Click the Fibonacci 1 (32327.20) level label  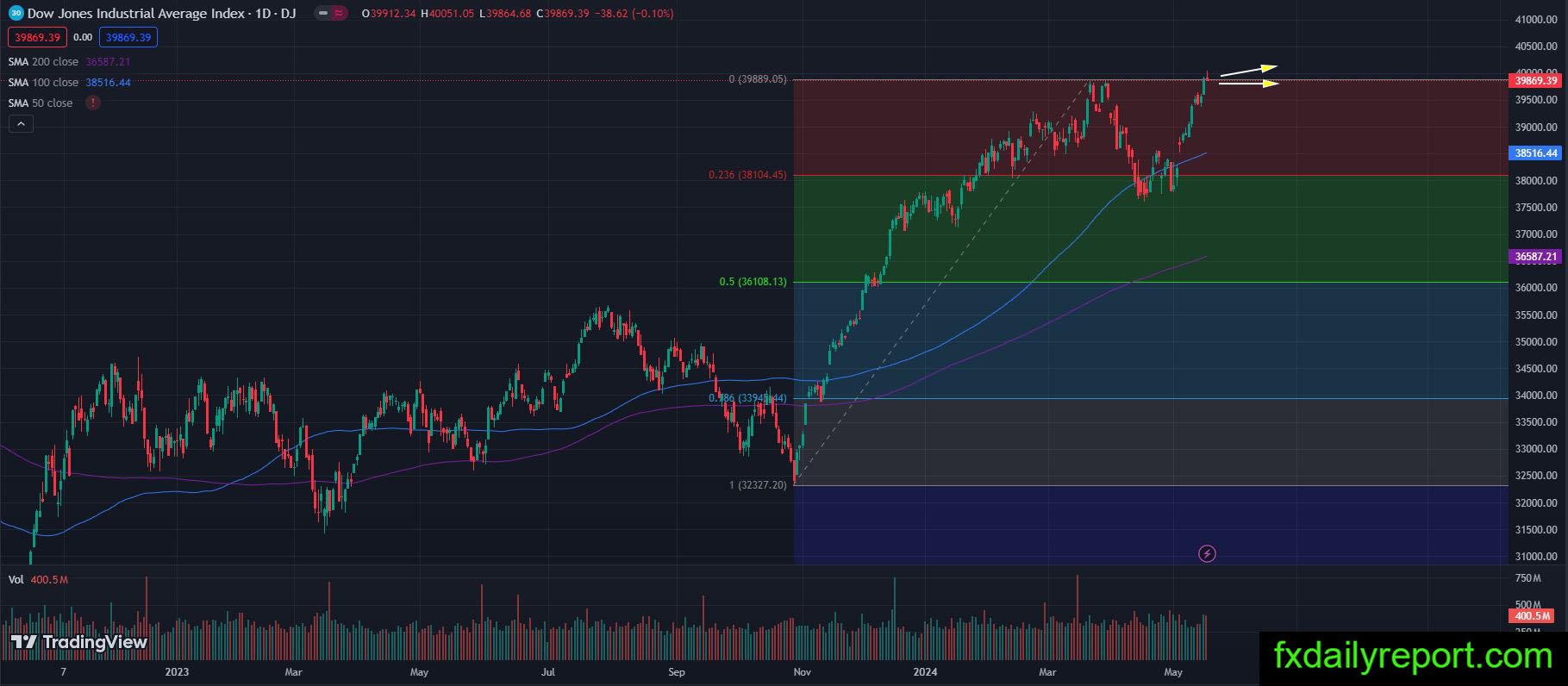point(758,485)
